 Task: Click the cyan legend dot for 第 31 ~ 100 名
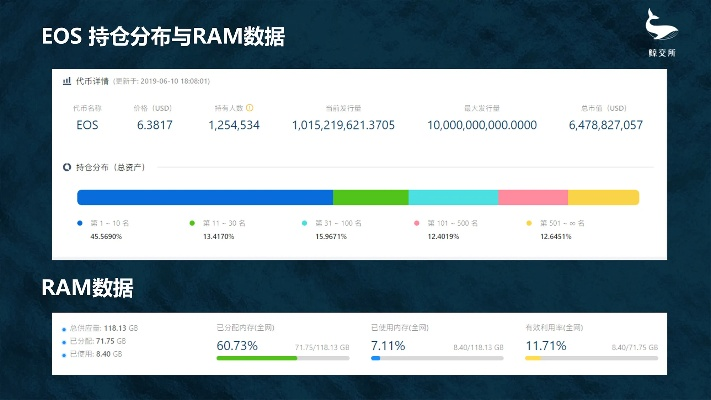304,223
